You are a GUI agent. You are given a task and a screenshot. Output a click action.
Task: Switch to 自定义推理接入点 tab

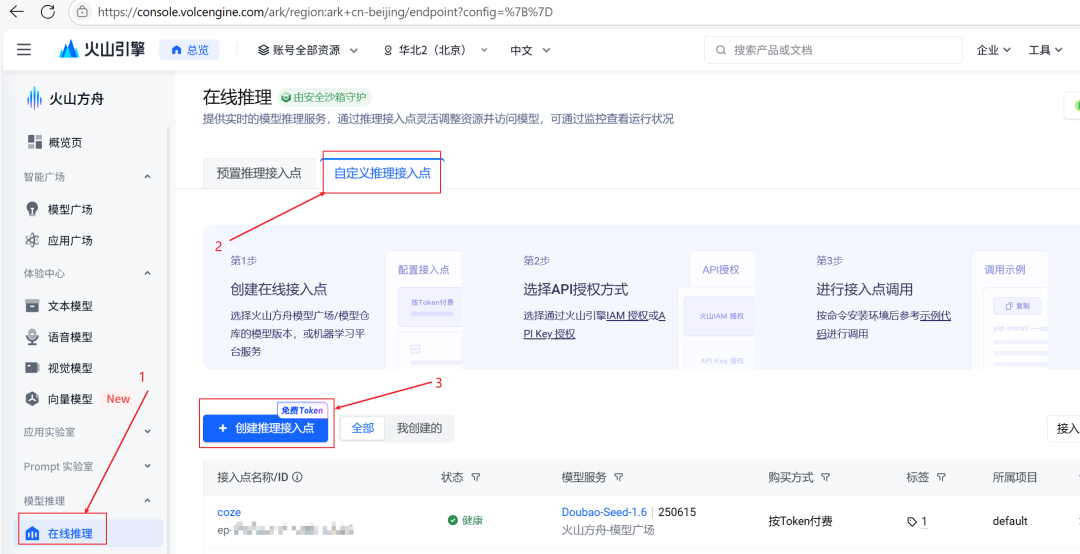382,173
